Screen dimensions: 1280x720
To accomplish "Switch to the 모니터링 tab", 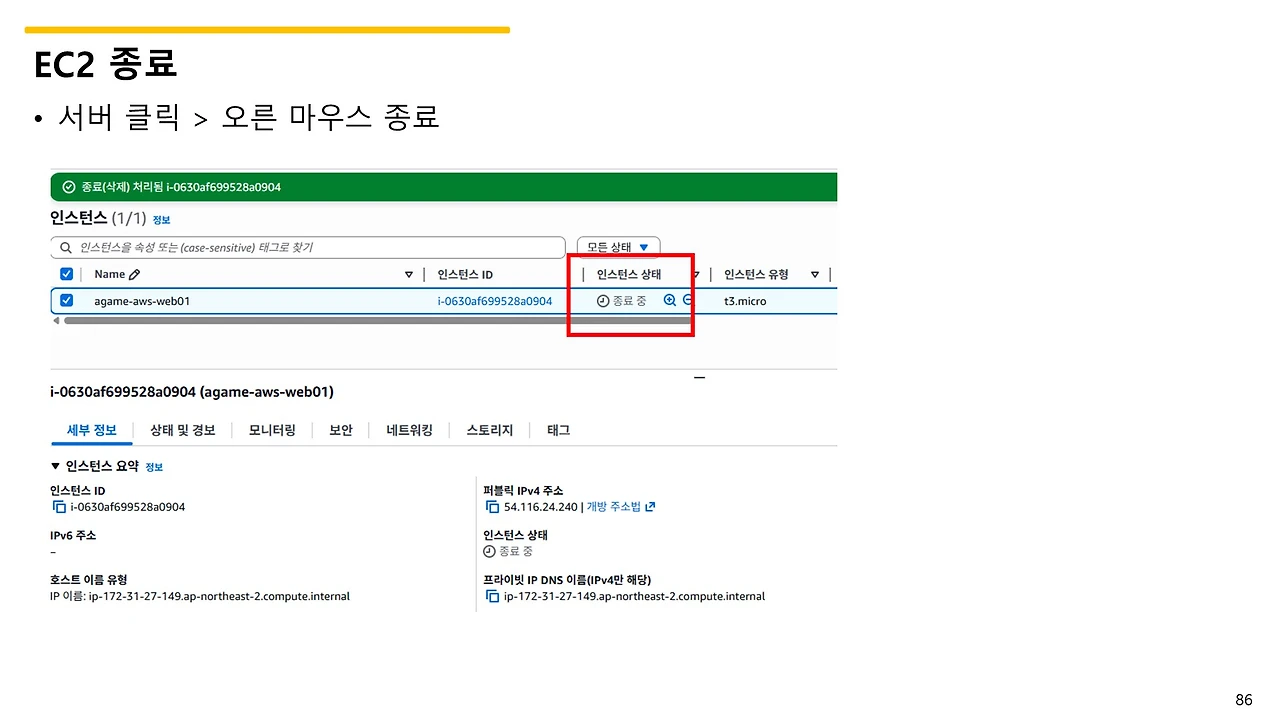I will pos(271,430).
